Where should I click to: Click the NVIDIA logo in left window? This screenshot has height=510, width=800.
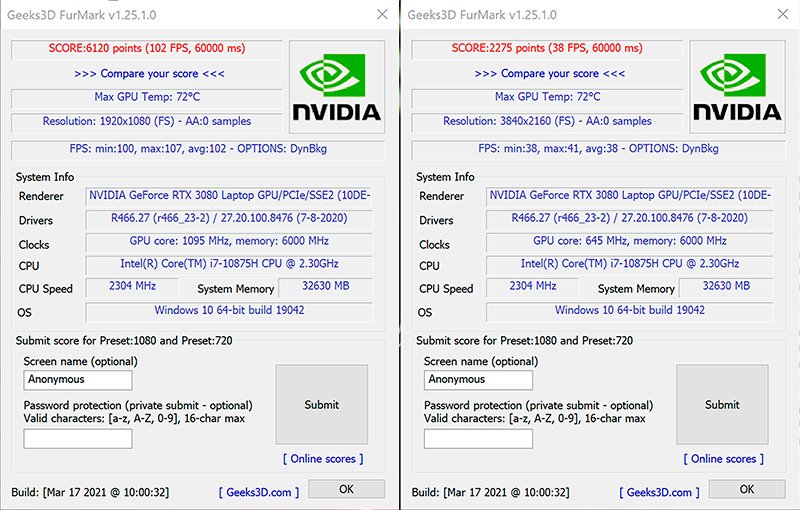(x=337, y=87)
